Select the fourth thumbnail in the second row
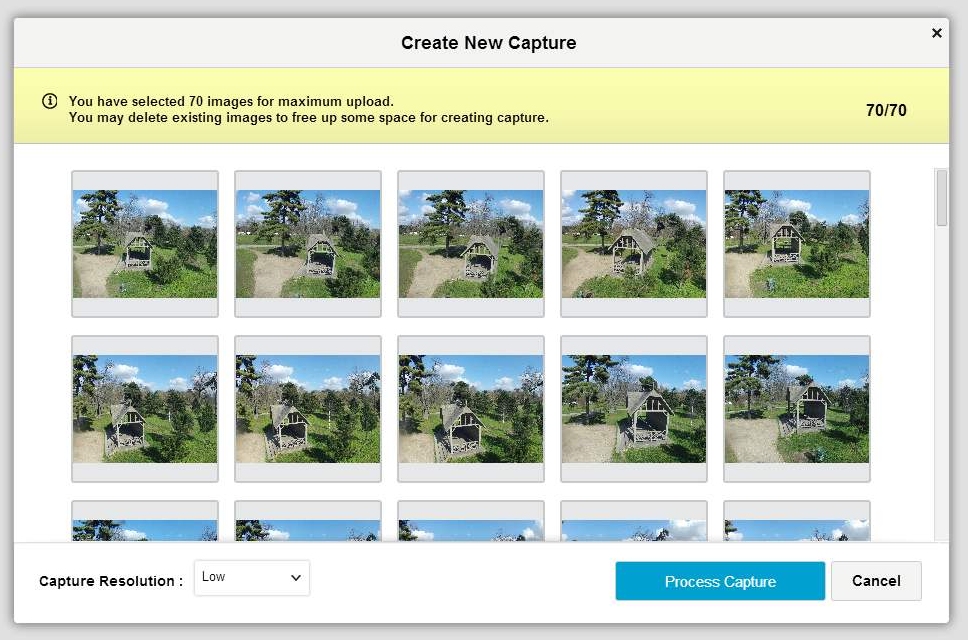 [x=634, y=409]
